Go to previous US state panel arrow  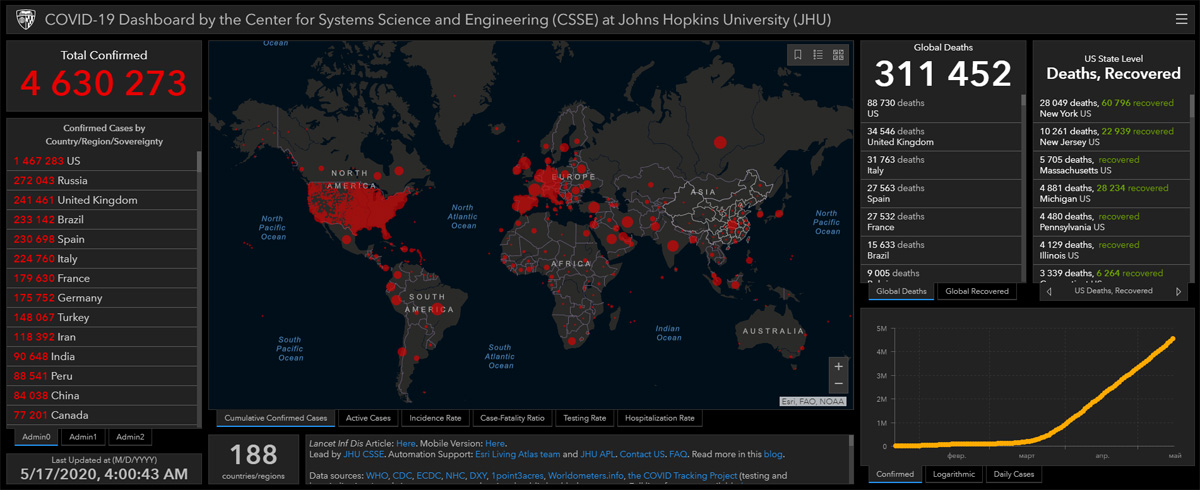point(1047,291)
